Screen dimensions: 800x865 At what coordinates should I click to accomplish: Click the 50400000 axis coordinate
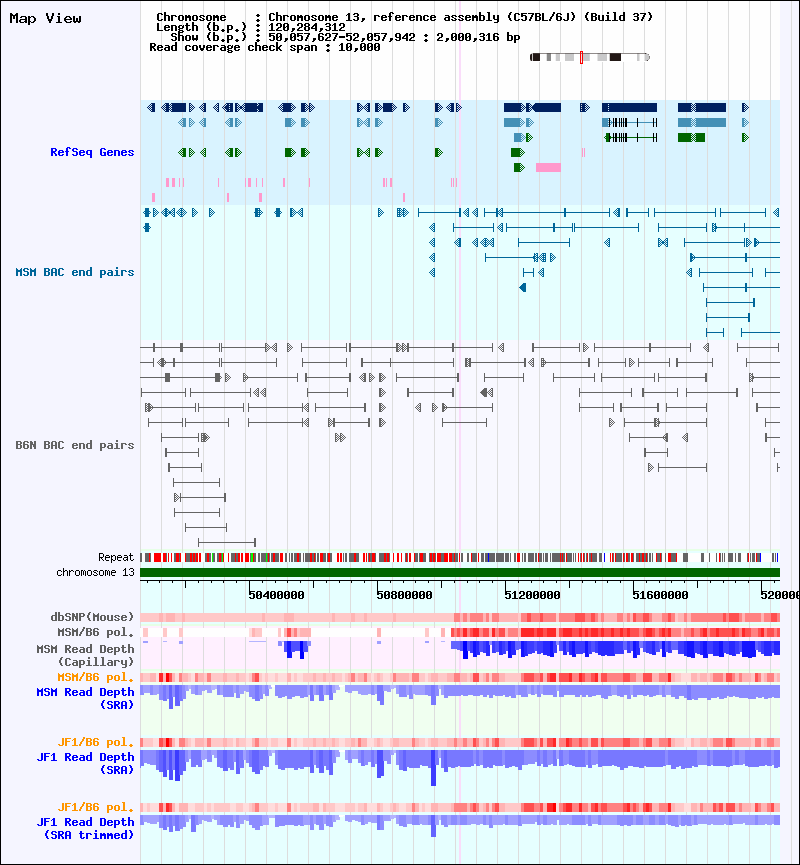[x=276, y=595]
